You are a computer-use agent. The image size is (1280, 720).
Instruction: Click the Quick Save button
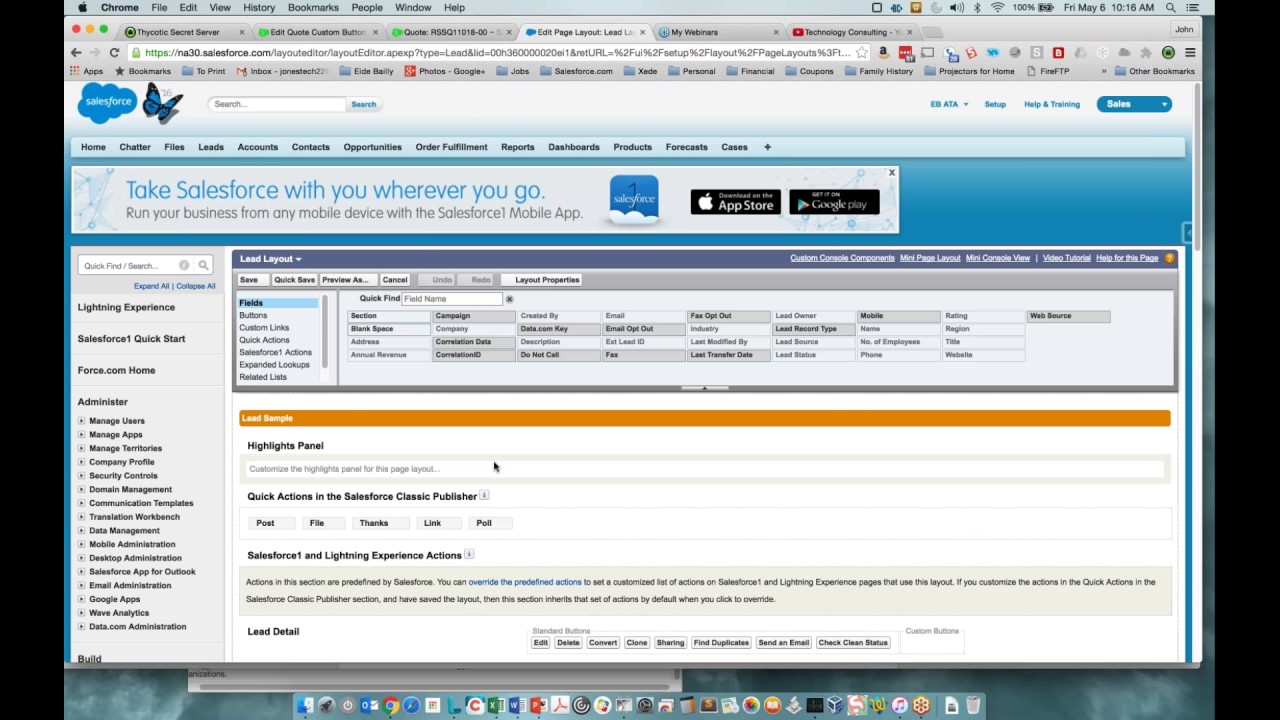[294, 280]
